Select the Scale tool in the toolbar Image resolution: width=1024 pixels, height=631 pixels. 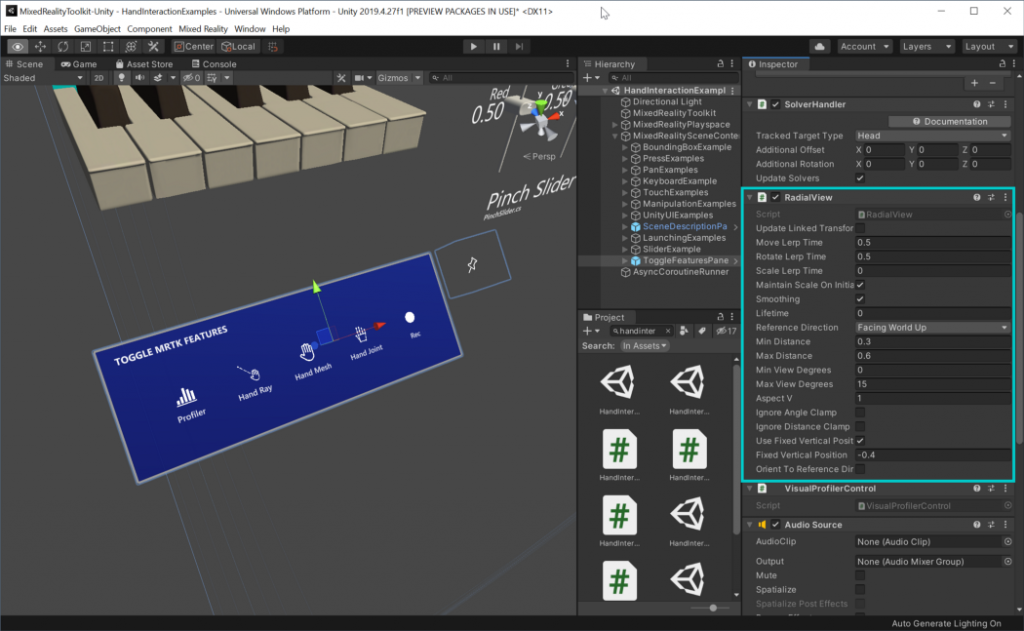(85, 46)
